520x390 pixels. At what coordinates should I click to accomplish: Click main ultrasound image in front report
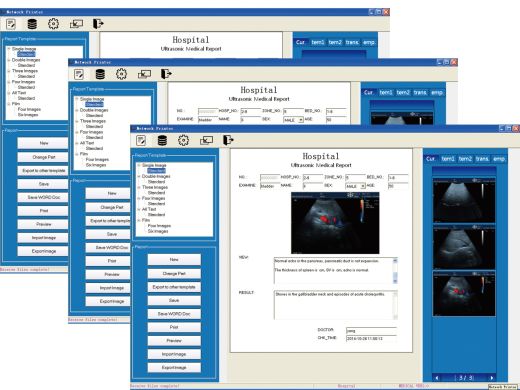coord(335,223)
